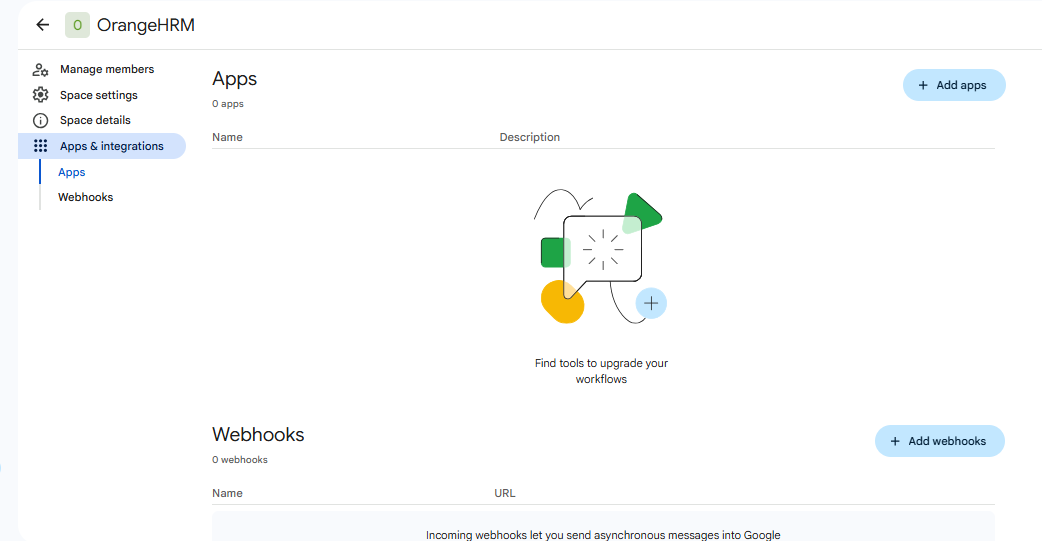Image resolution: width=1042 pixels, height=541 pixels.
Task: Click the empty apps chat illustration
Action: (600, 257)
